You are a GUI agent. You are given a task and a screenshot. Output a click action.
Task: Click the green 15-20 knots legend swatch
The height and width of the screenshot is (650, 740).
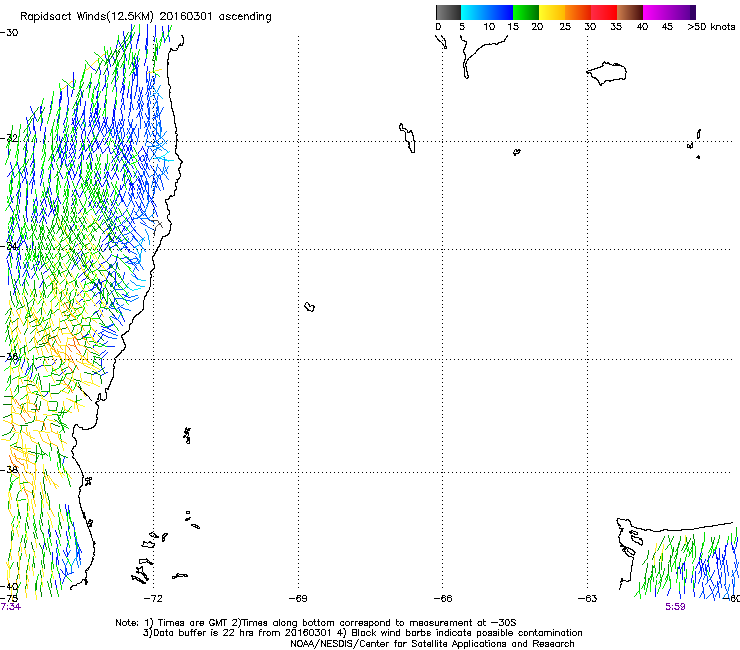(x=526, y=12)
